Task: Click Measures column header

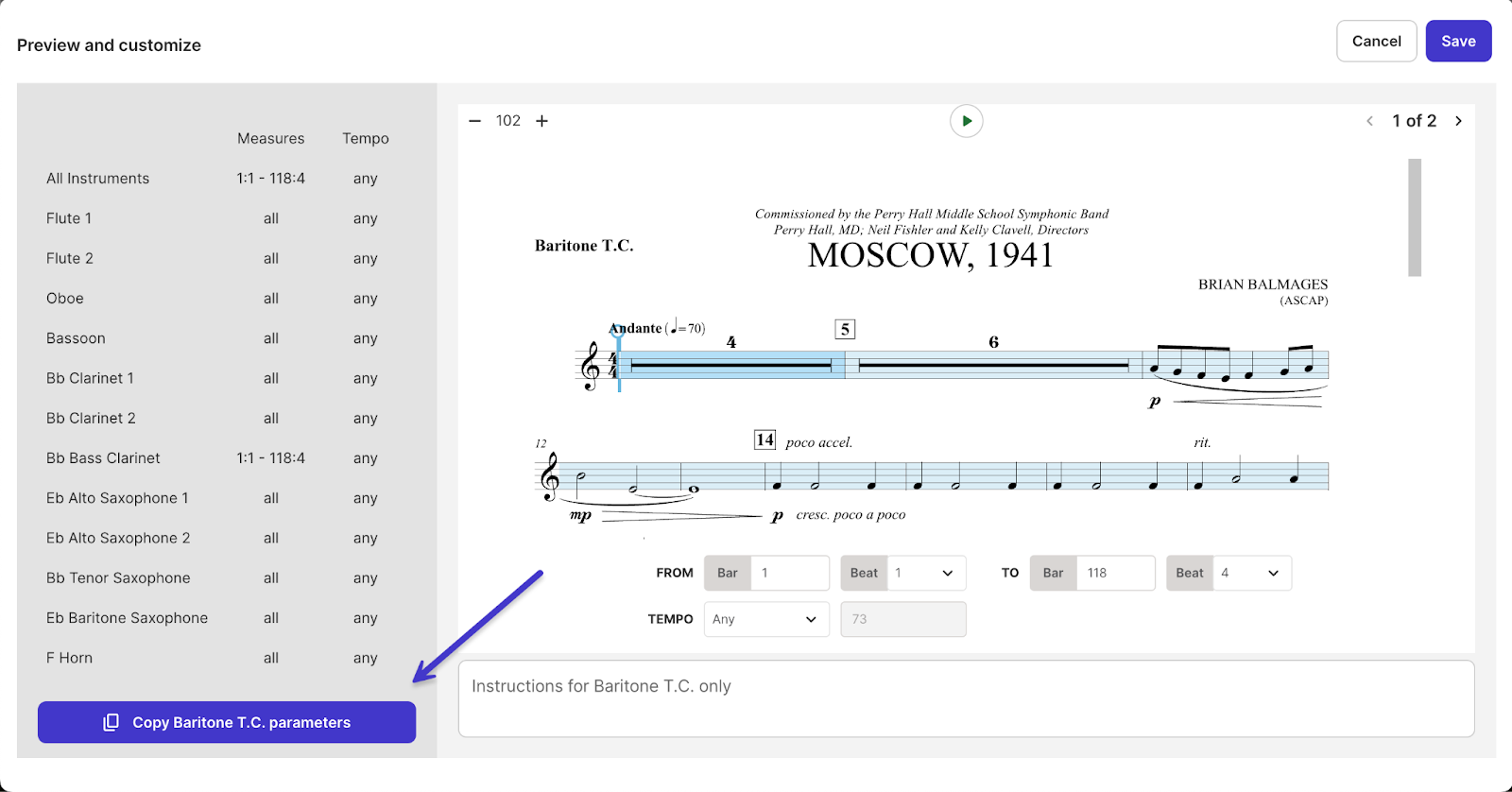Action: (271, 139)
